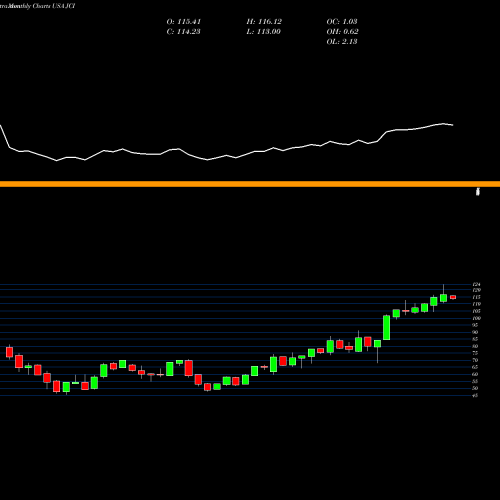The image size is (500, 500).
Task: Select the close value 'C: 114.23'
Action: click(183, 32)
